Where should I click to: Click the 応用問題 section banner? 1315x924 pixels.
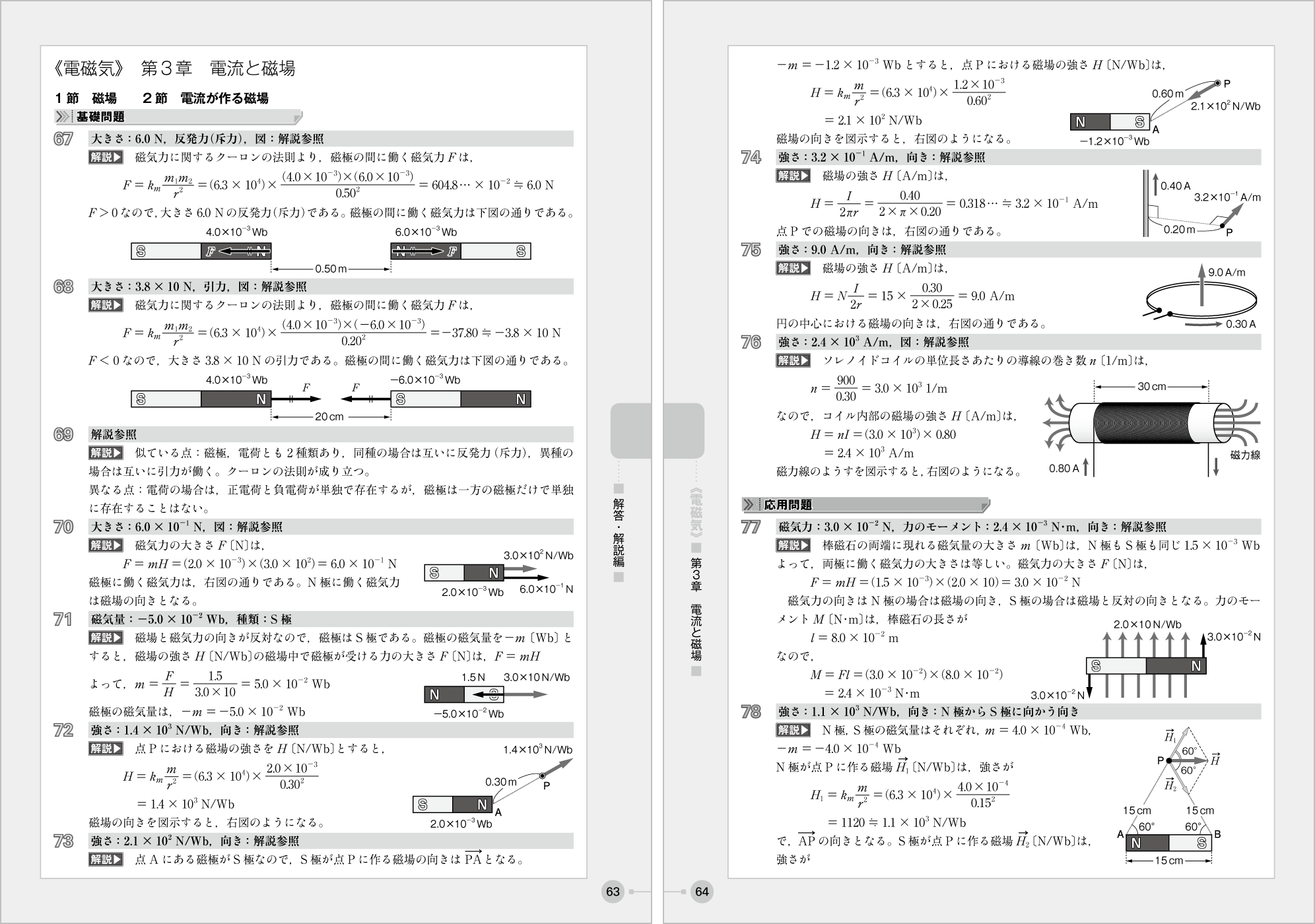[x=866, y=505]
